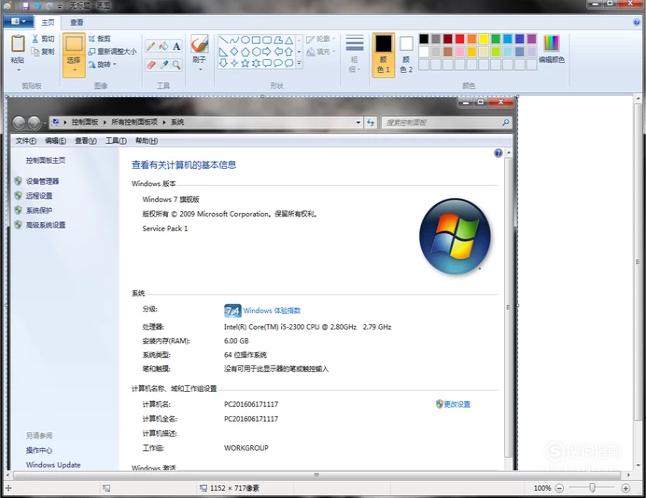Choose the Triangle shape
This screenshot has width=646, height=498.
click(x=289, y=40)
